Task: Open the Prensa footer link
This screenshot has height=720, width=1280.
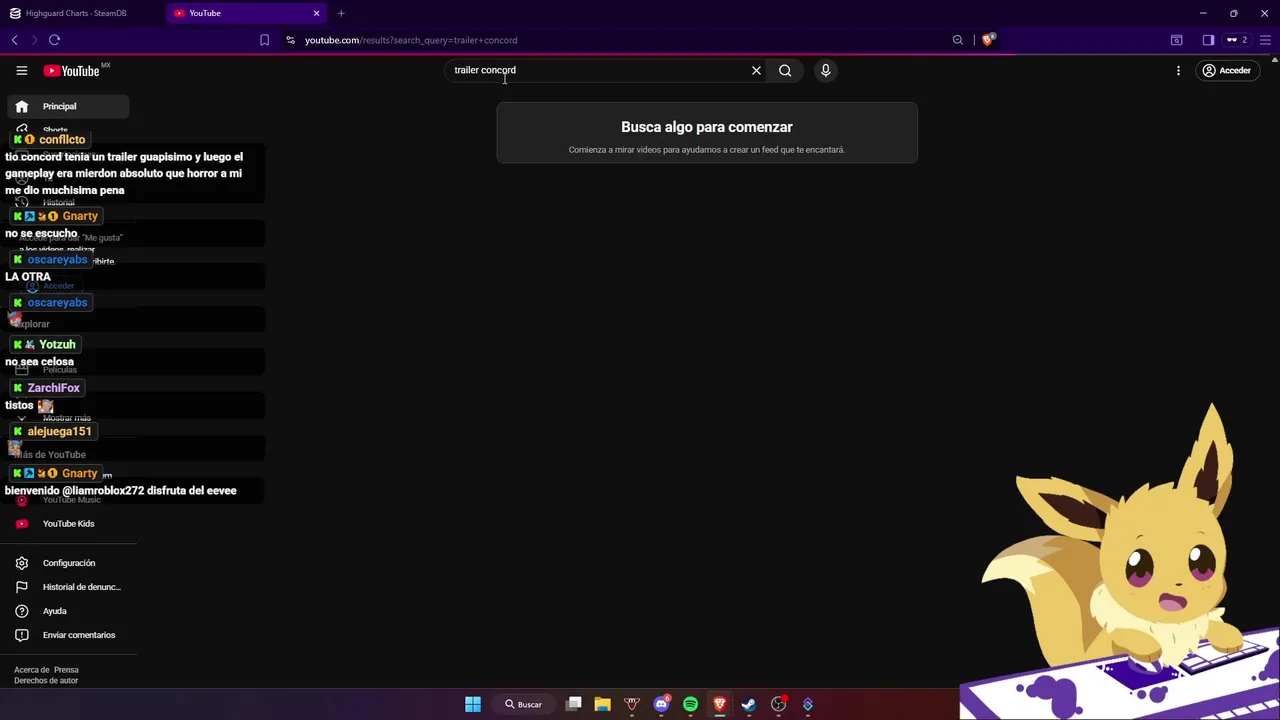Action: click(x=66, y=670)
